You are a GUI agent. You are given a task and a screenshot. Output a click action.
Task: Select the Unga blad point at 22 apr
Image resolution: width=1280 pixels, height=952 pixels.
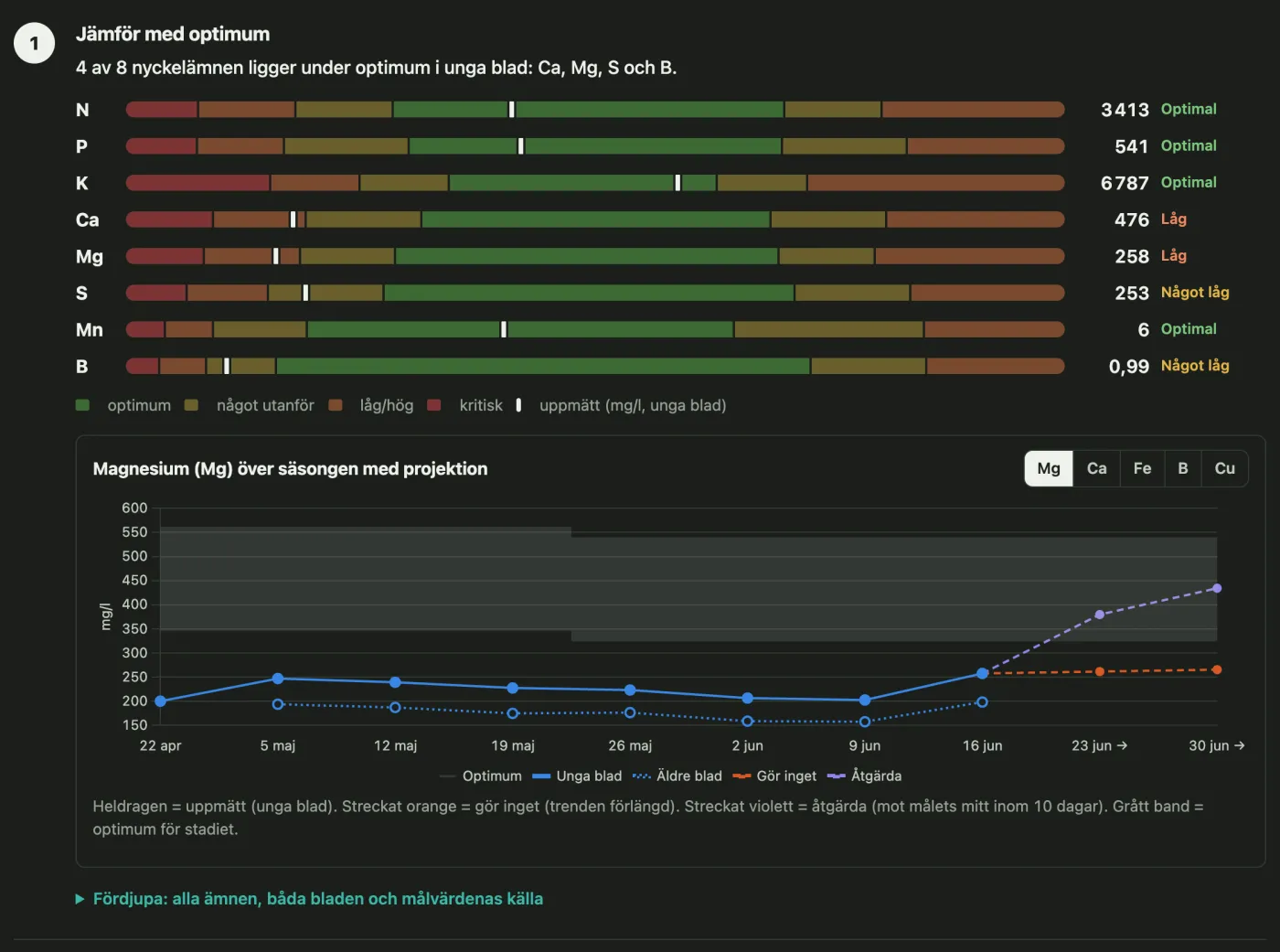pyautogui.click(x=161, y=701)
